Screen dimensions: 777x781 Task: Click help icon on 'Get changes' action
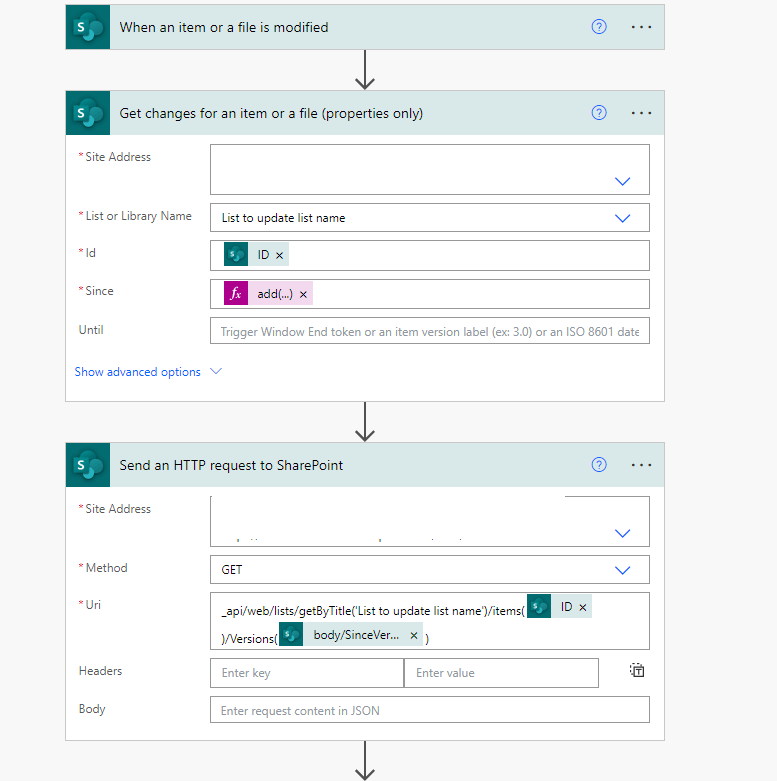coord(599,113)
